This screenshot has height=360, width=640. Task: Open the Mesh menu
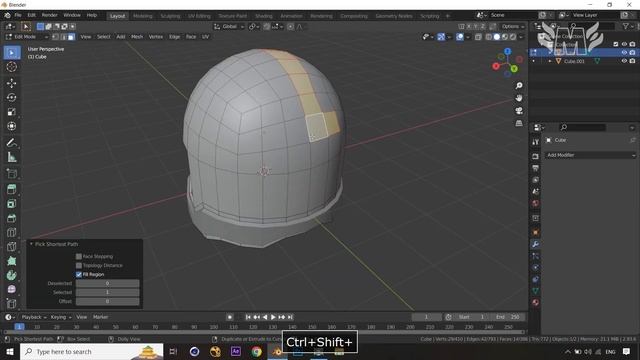(x=137, y=37)
